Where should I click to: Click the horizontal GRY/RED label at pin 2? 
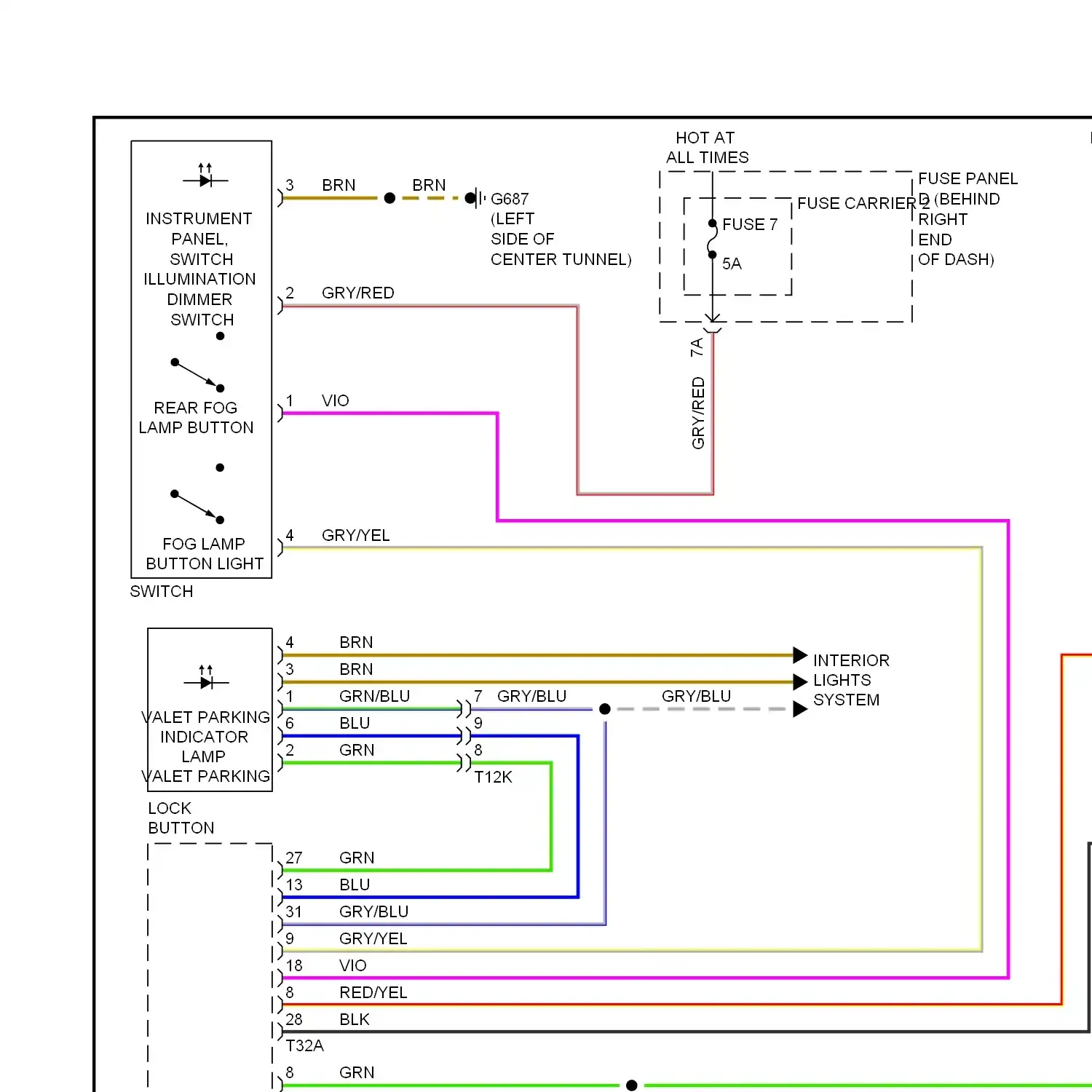358,293
